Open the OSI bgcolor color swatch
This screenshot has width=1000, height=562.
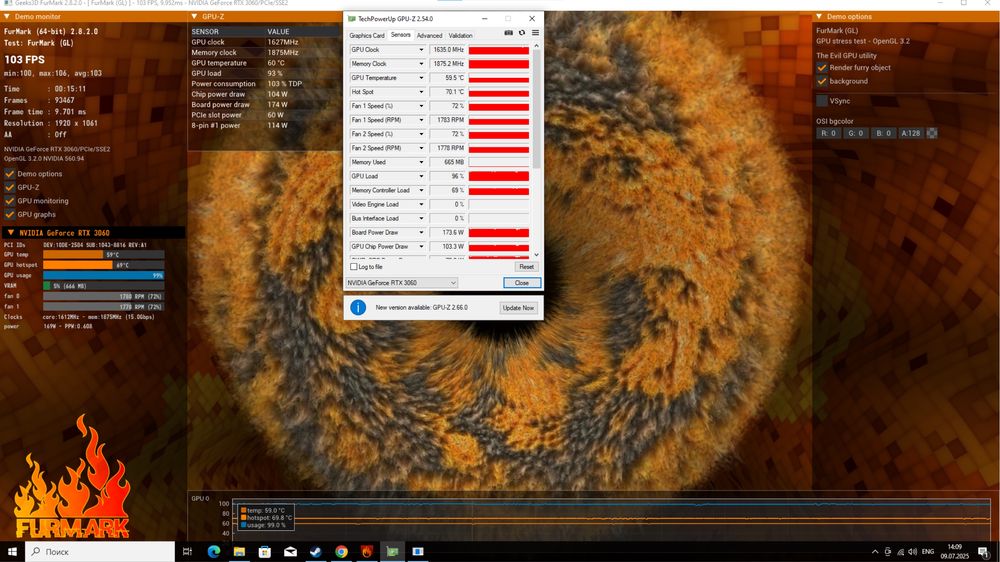(932, 133)
